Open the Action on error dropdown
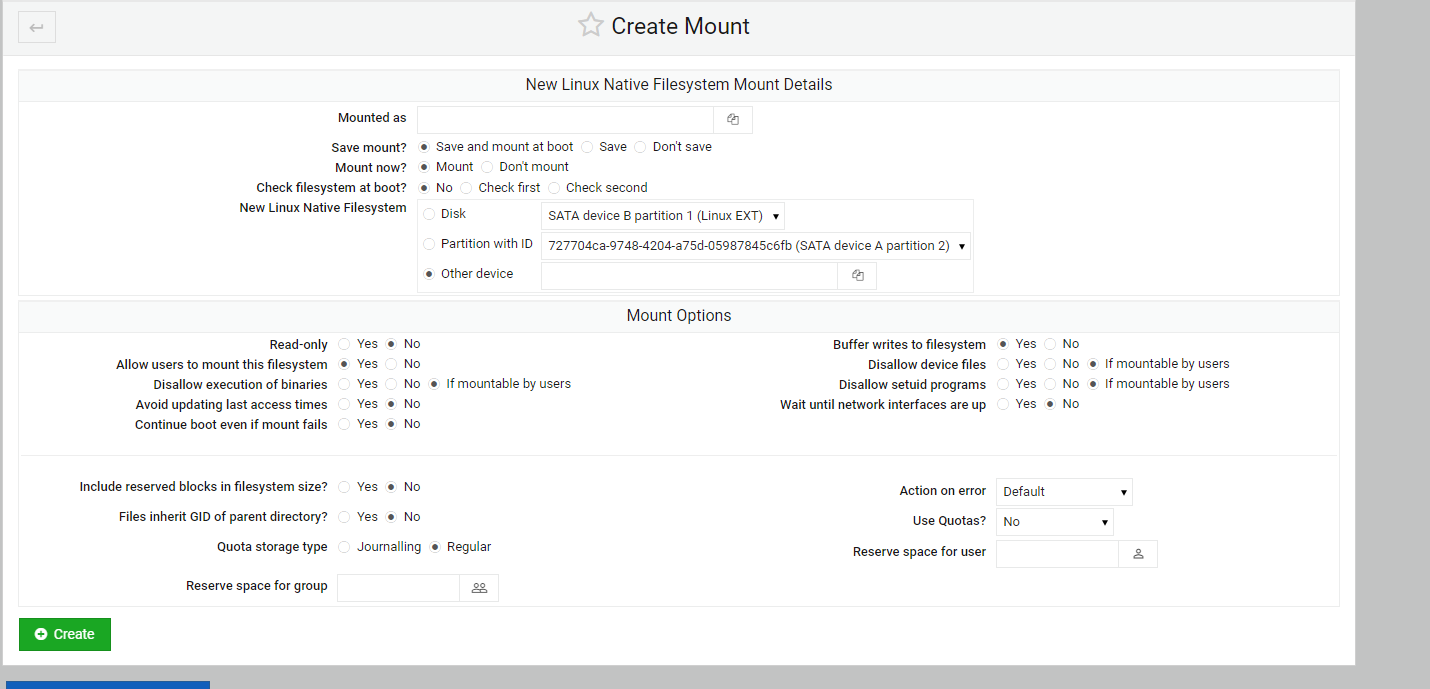The height and width of the screenshot is (689, 1430). coord(1064,492)
